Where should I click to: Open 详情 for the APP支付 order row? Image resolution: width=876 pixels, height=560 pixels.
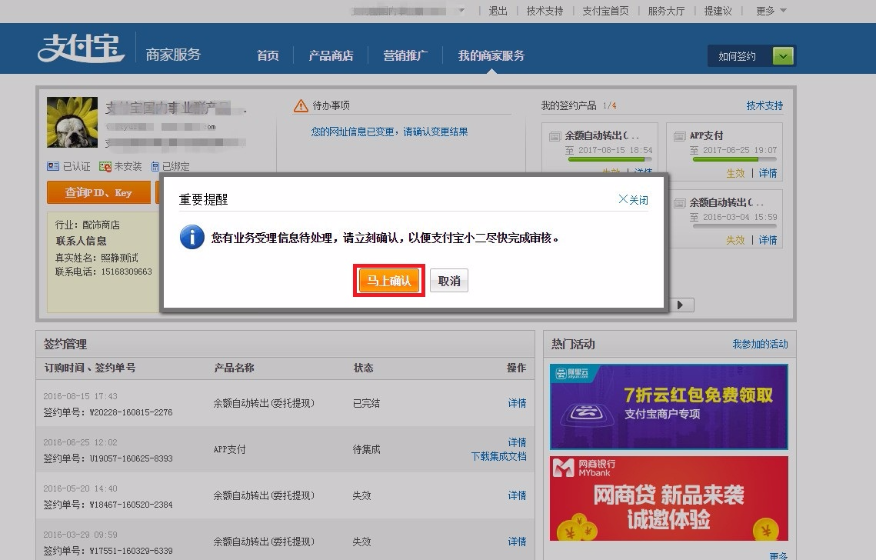click(517, 442)
